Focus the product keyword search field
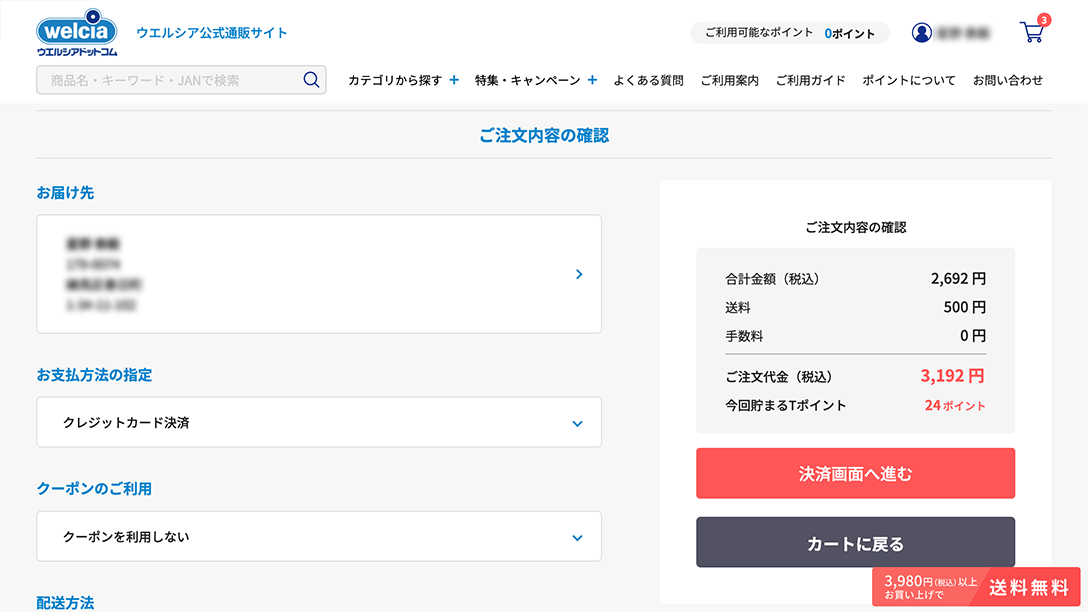1088x612 pixels. pyautogui.click(x=170, y=80)
